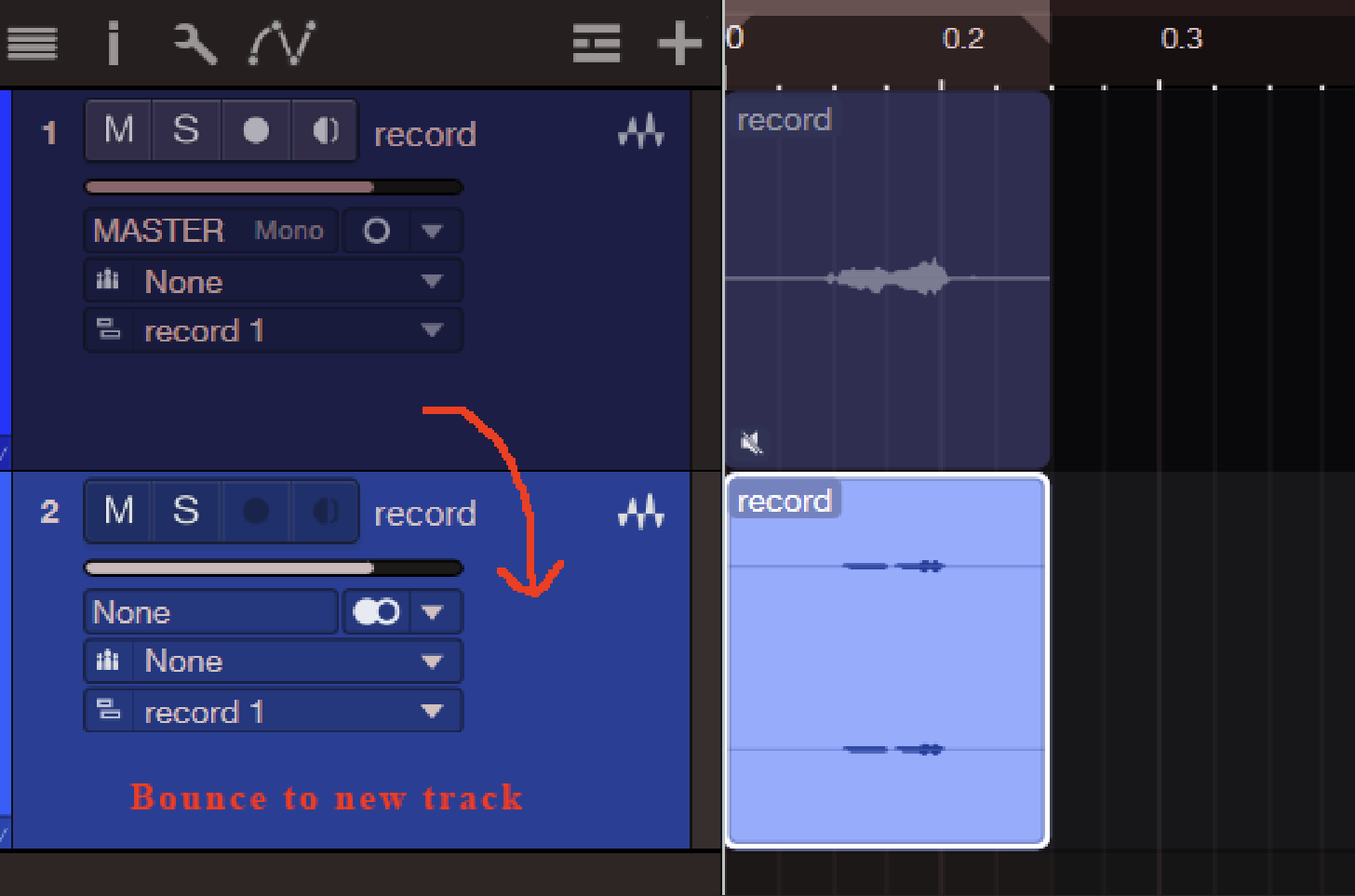Open MASTER output dropdown arrow on track 1
Viewport: 1355px width, 896px height.
[x=432, y=231]
